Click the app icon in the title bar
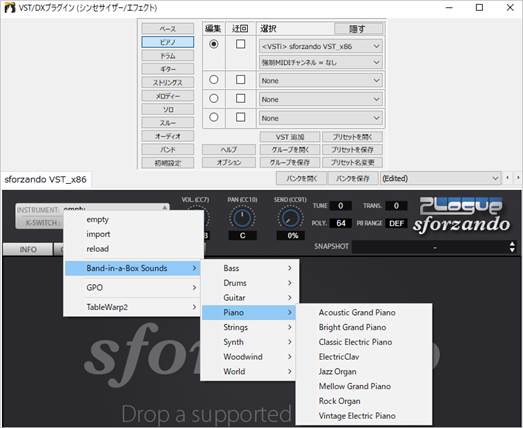 tap(9, 7)
